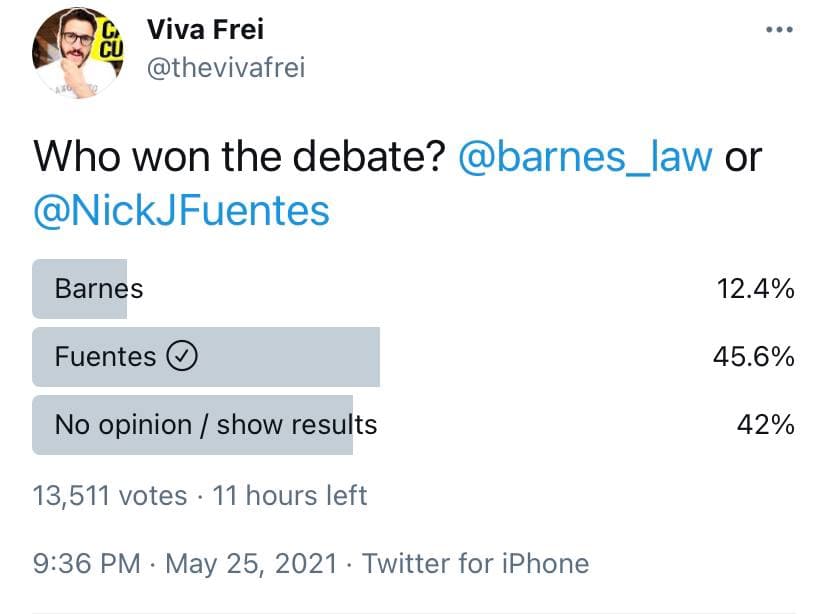The height and width of the screenshot is (614, 828).
Task: Click the checkmark icon beside Fuentes
Action: click(183, 356)
